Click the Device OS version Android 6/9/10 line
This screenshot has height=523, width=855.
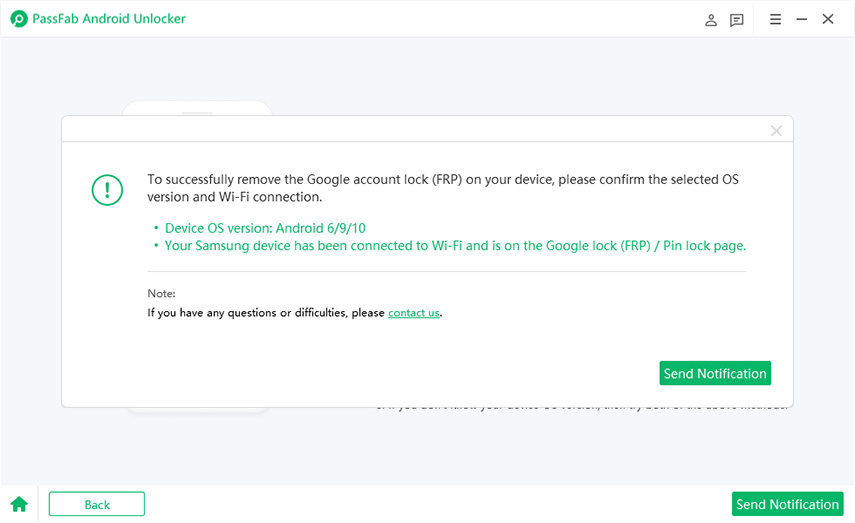258,228
